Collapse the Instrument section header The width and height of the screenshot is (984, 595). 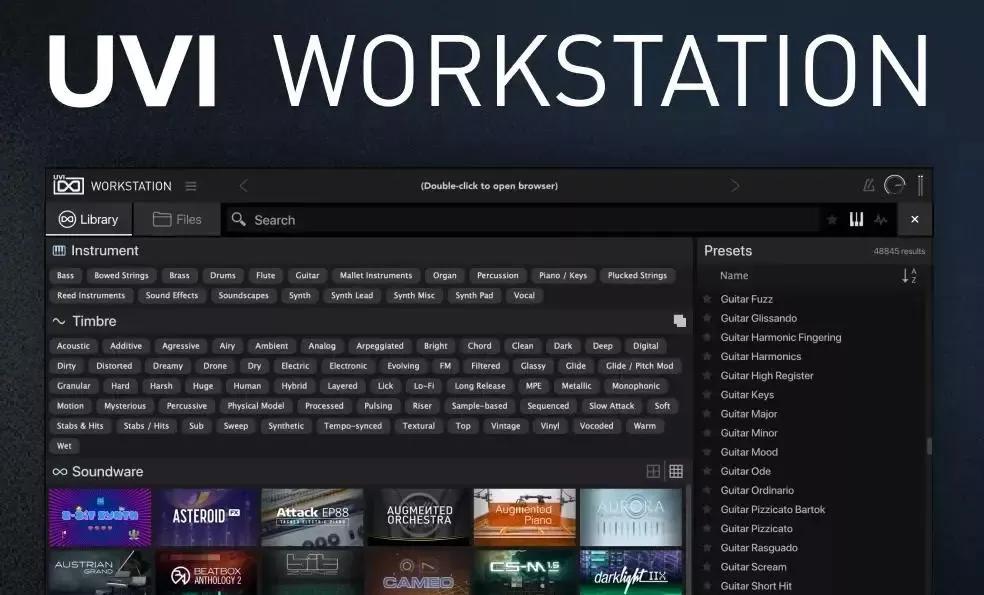tap(95, 250)
